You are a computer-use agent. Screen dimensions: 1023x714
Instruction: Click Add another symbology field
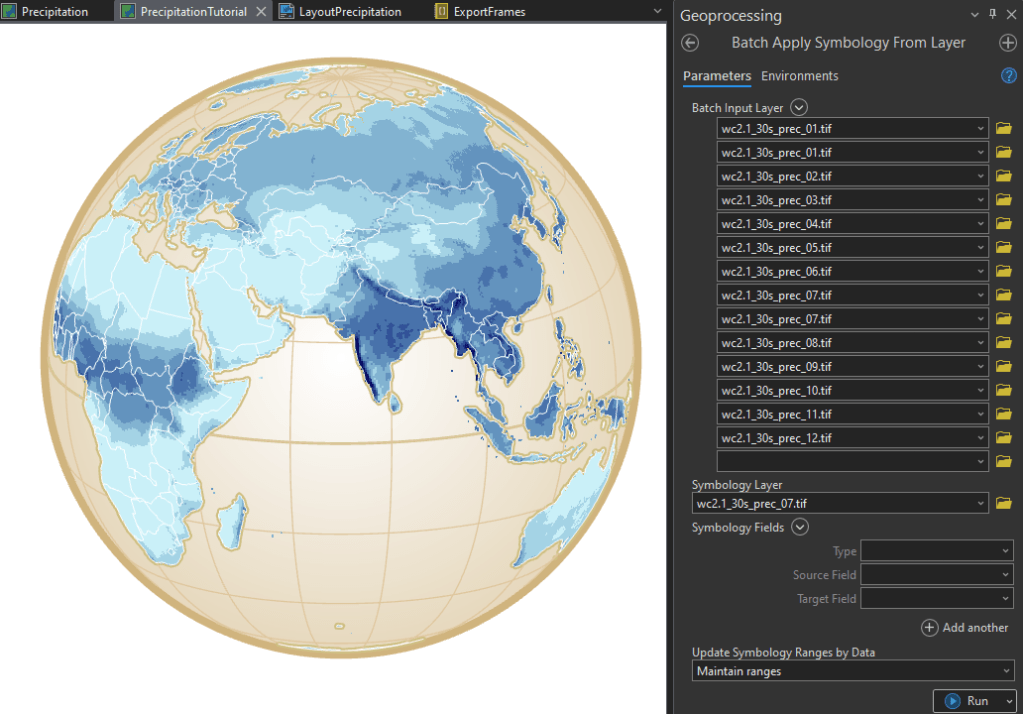click(x=965, y=628)
